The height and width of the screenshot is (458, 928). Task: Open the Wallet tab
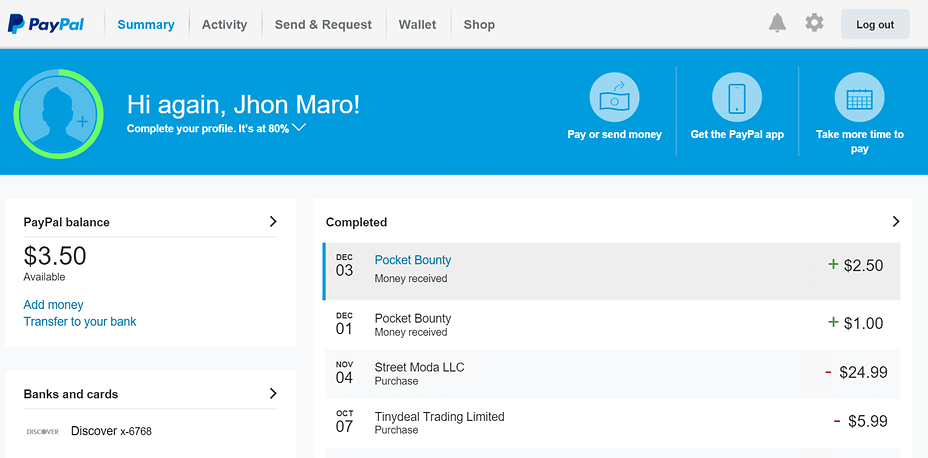pos(417,25)
